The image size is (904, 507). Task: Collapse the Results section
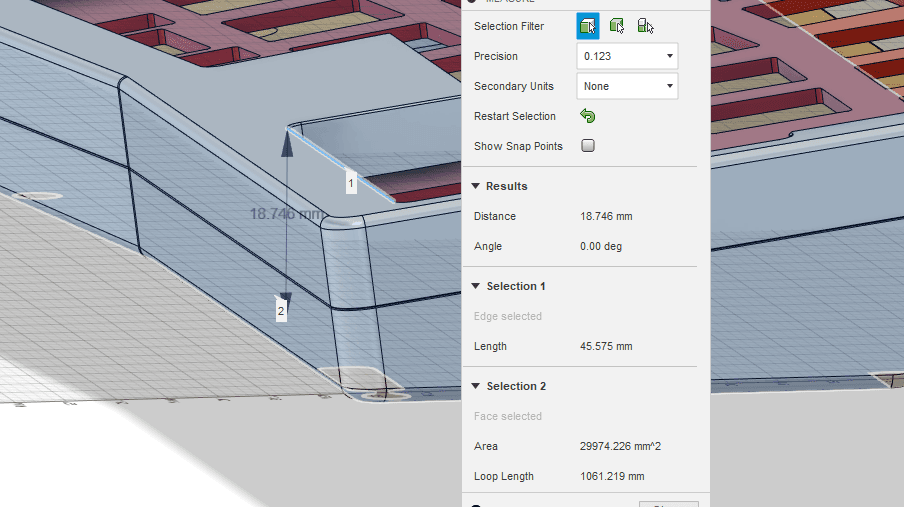pos(476,186)
